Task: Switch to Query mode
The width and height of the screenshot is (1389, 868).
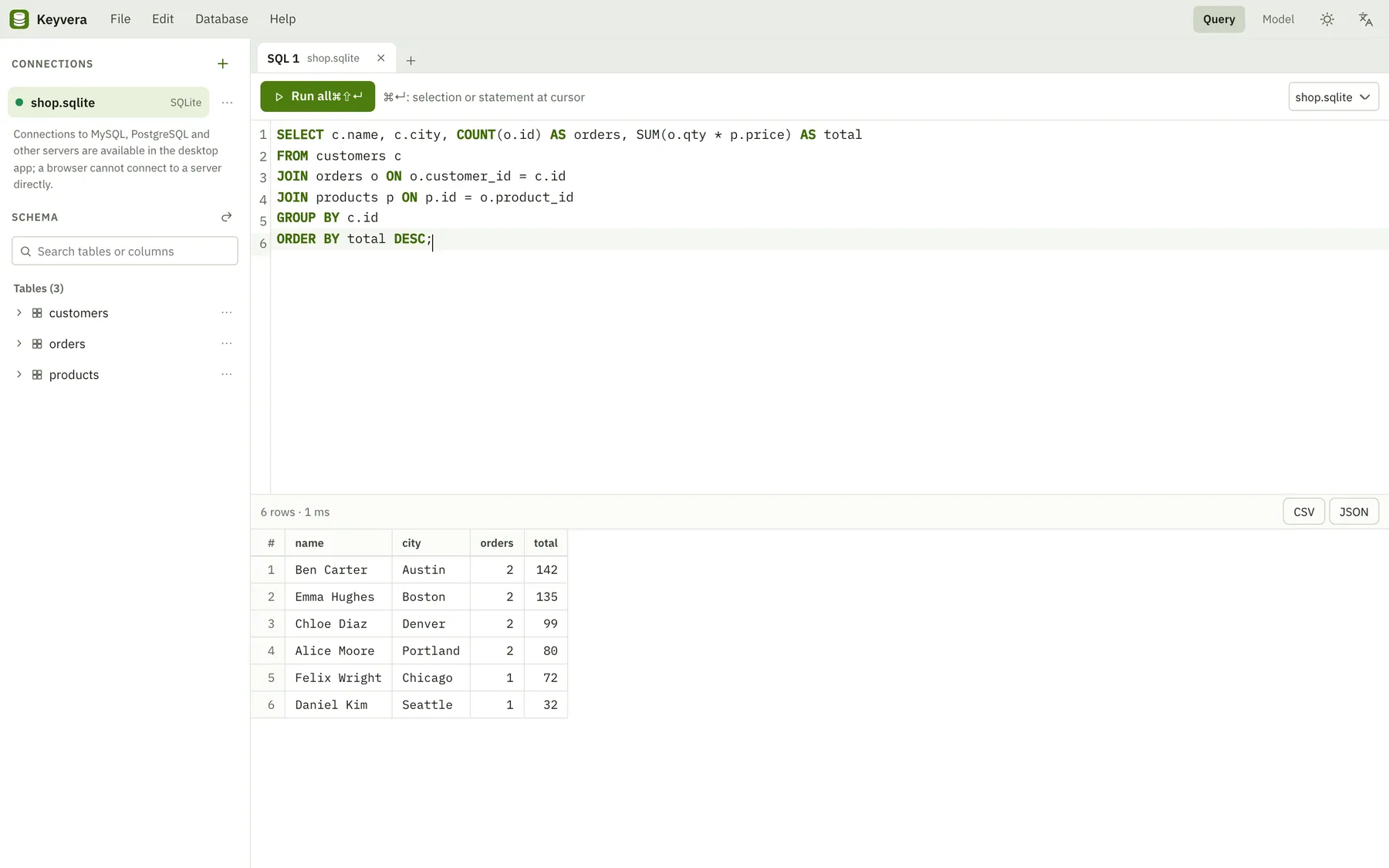Action: 1218,19
